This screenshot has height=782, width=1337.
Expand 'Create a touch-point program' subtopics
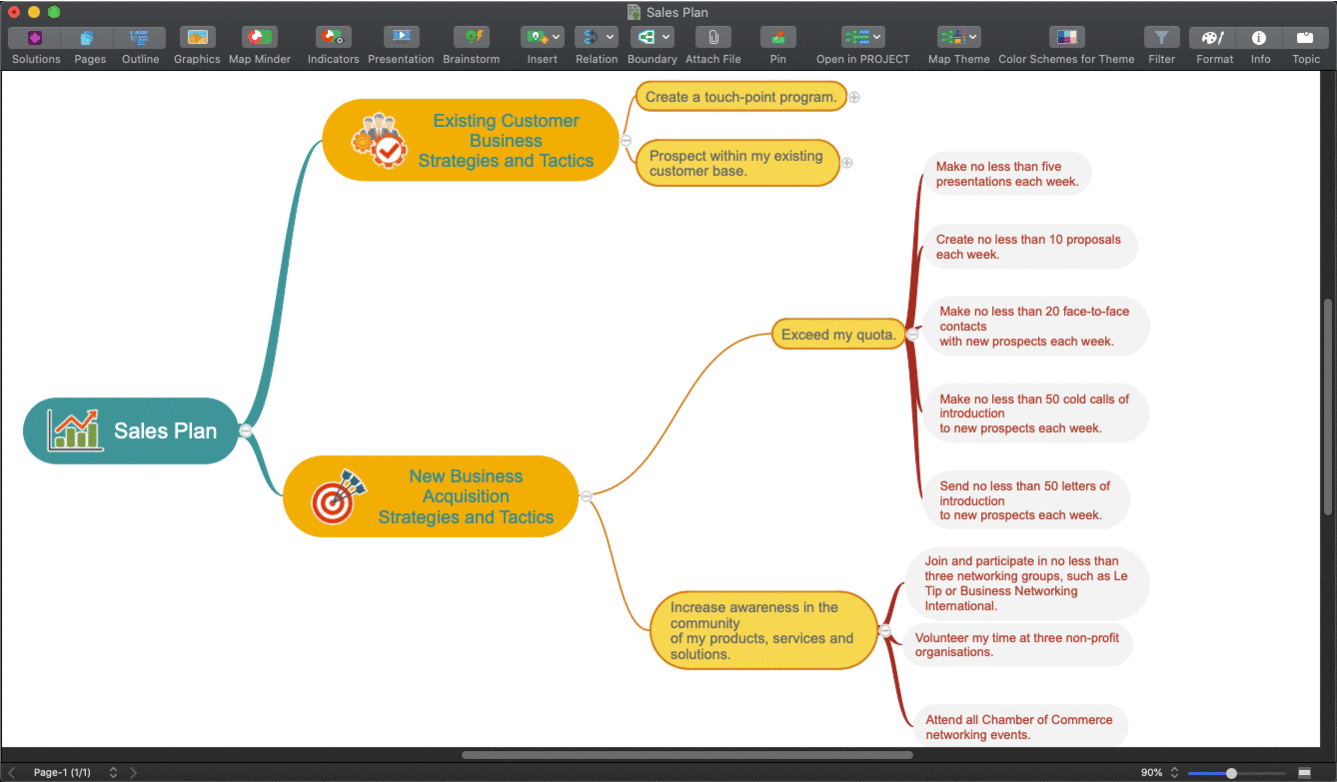(855, 97)
